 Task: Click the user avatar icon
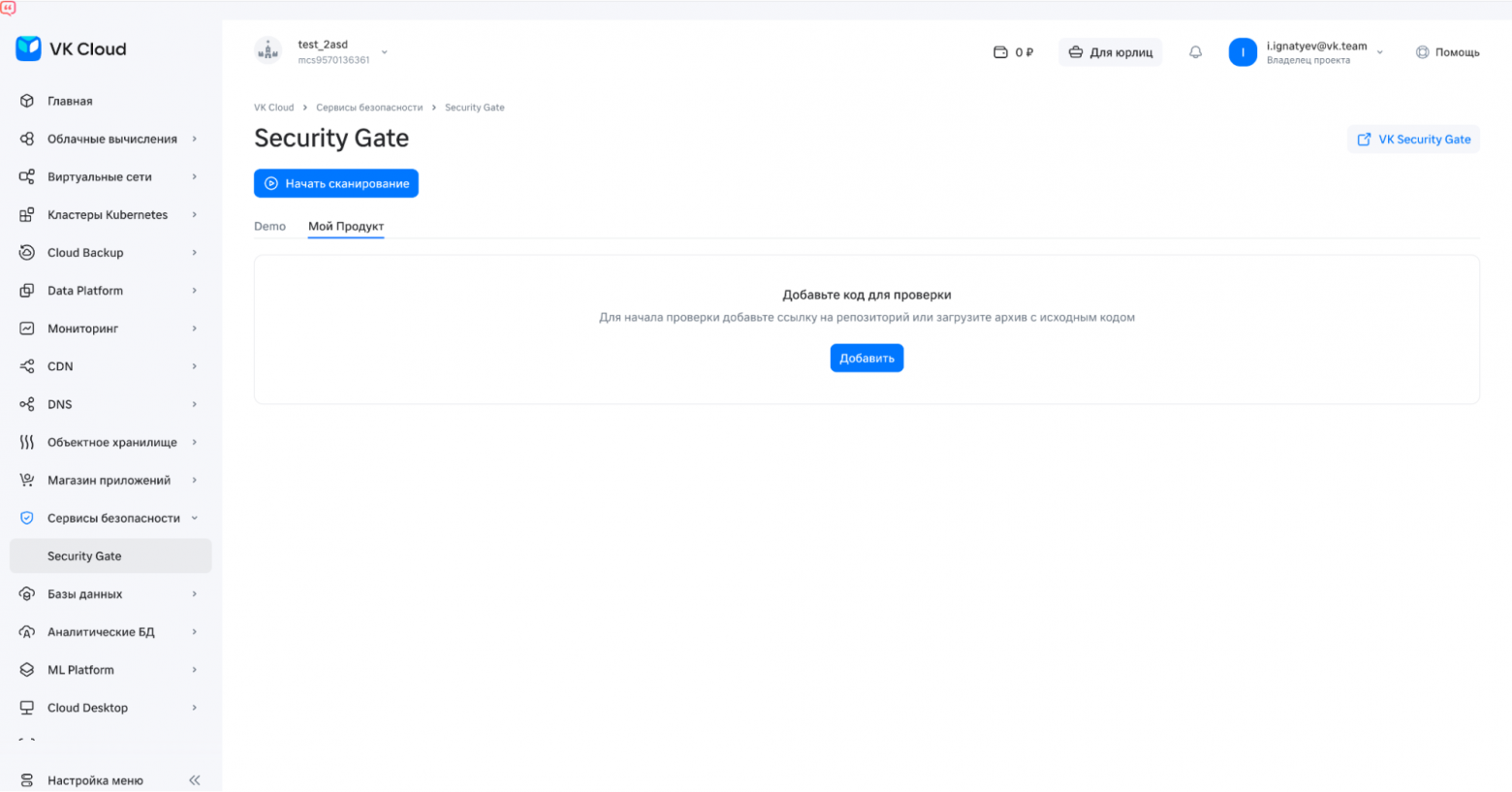(x=1243, y=52)
